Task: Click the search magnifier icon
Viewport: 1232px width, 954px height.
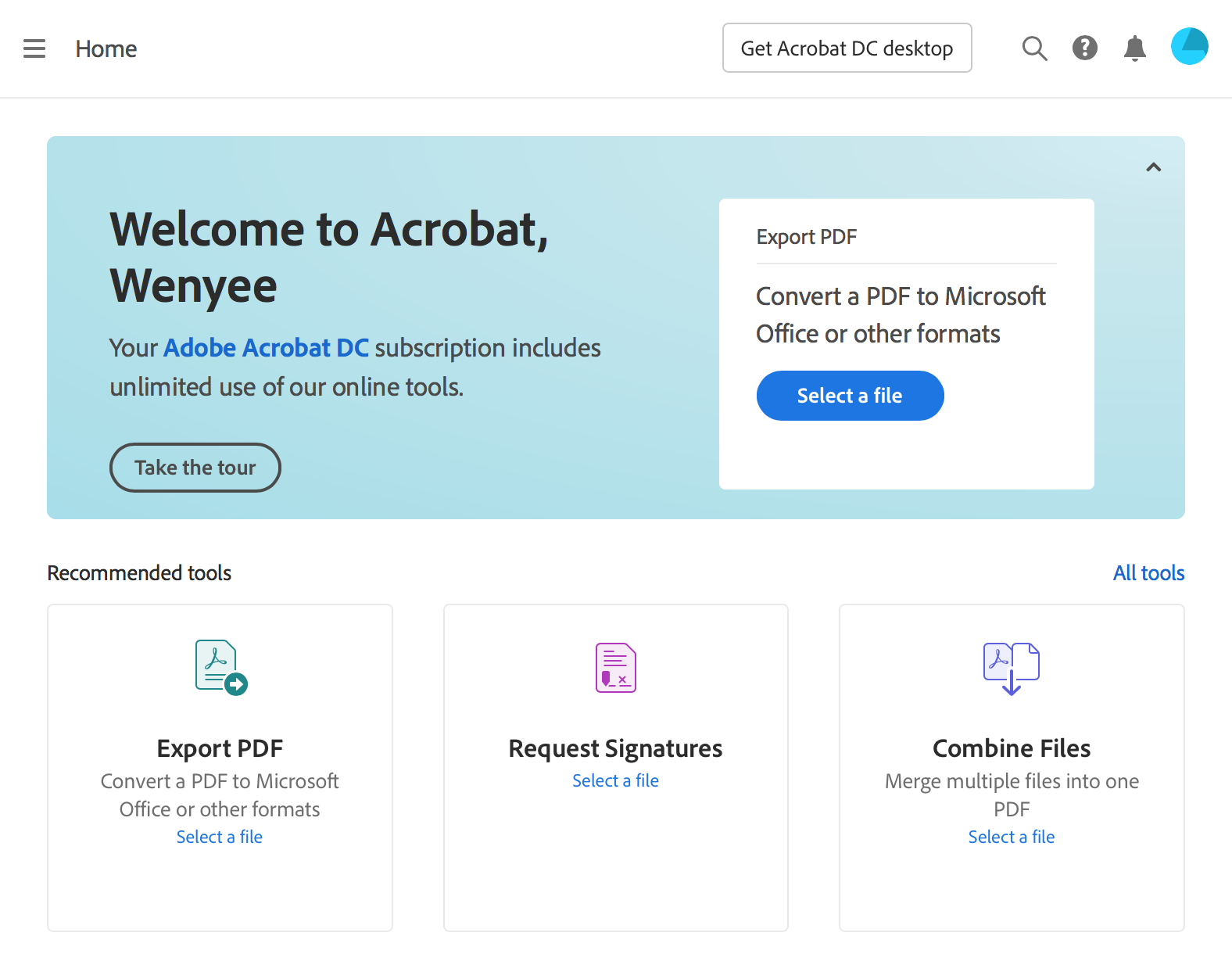Action: tap(1034, 48)
